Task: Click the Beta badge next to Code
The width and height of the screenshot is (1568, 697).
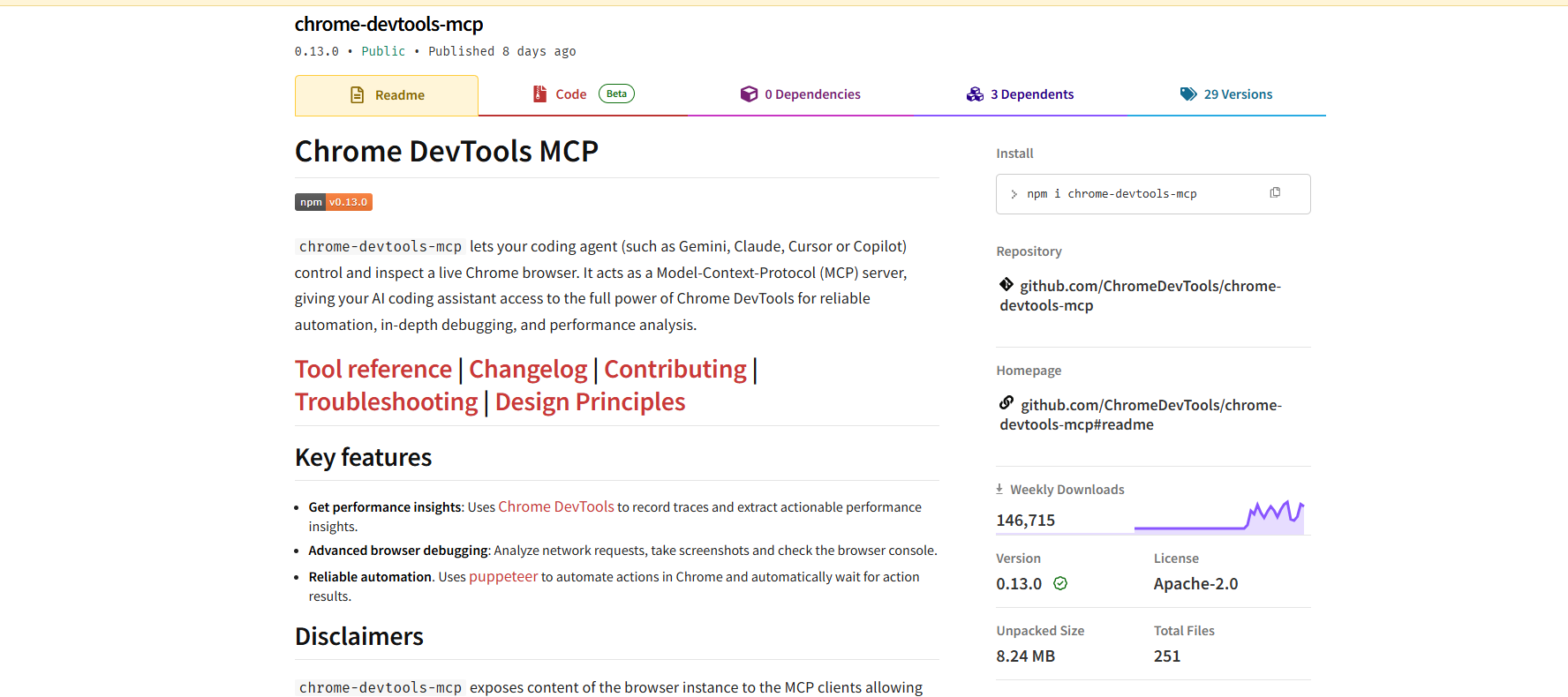Action: [616, 94]
